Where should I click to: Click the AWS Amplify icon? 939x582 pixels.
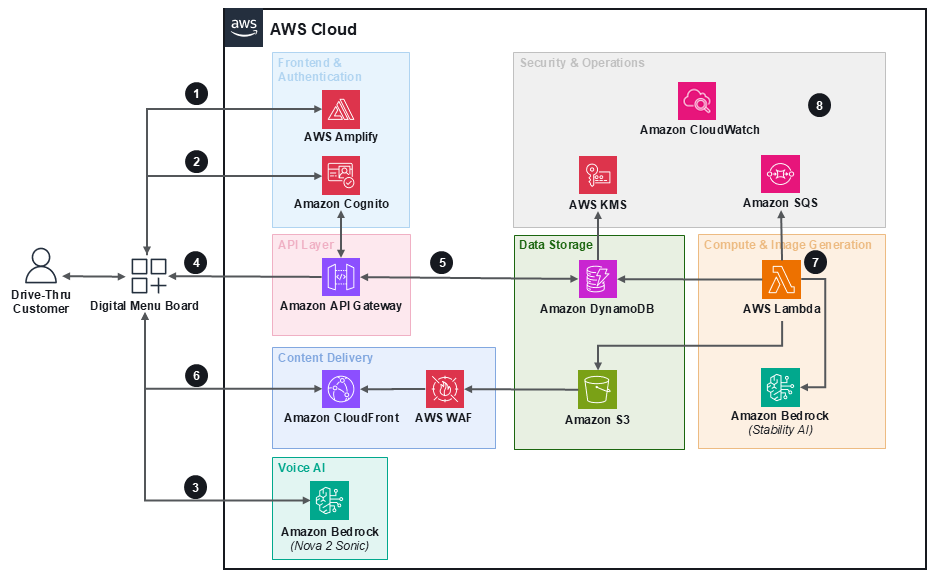pyautogui.click(x=341, y=110)
